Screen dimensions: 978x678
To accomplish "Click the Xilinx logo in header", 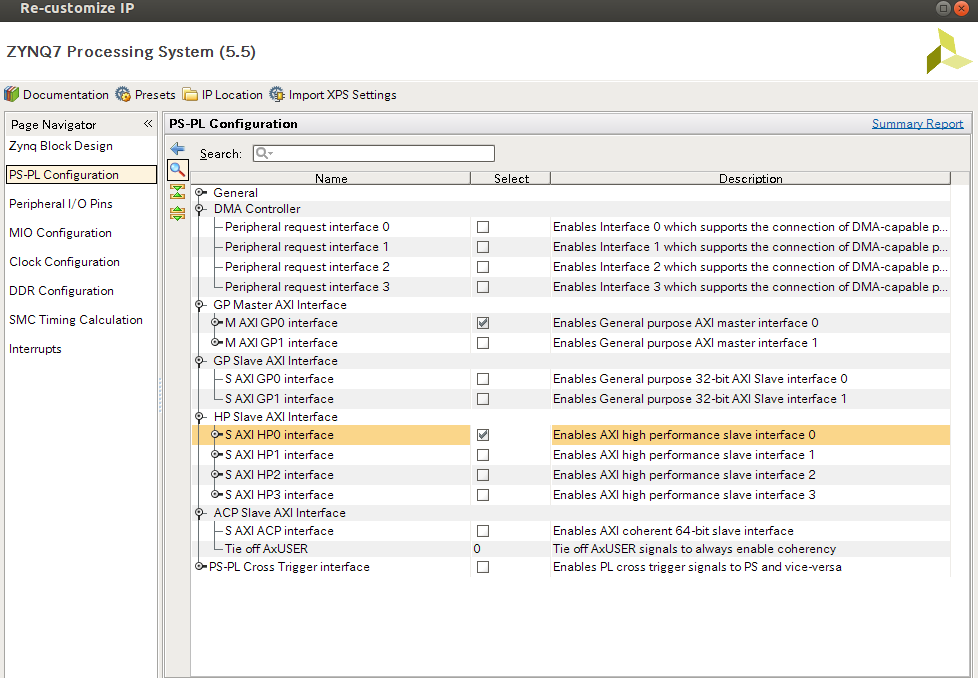I will (949, 51).
